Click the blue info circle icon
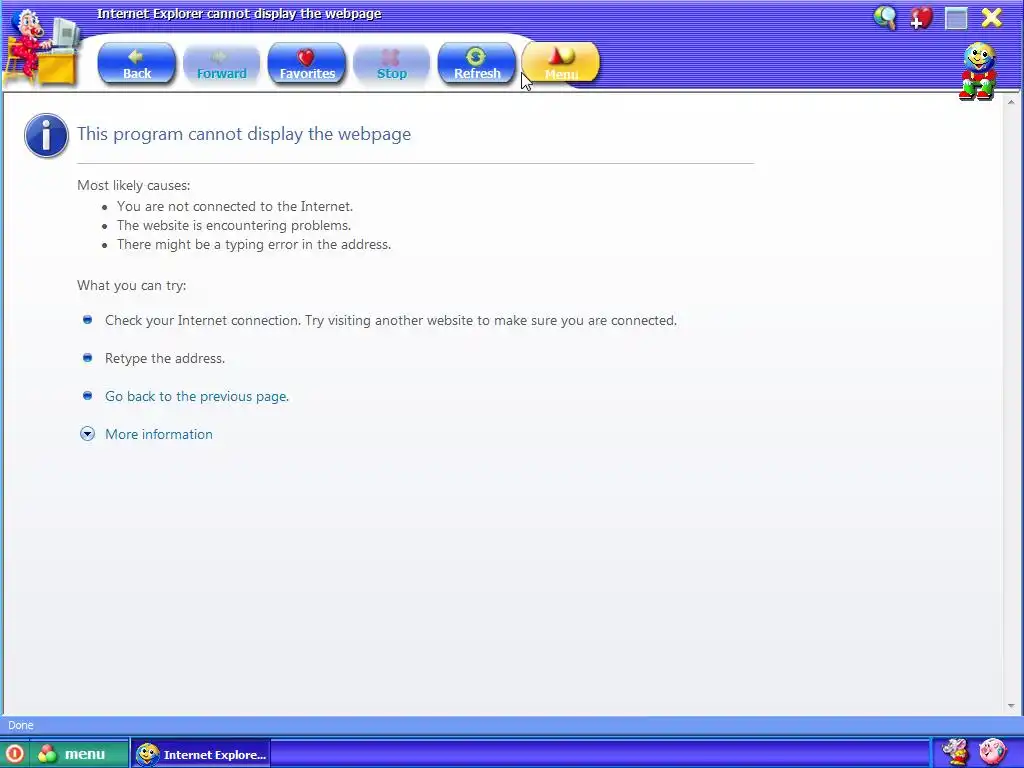 click(x=46, y=135)
